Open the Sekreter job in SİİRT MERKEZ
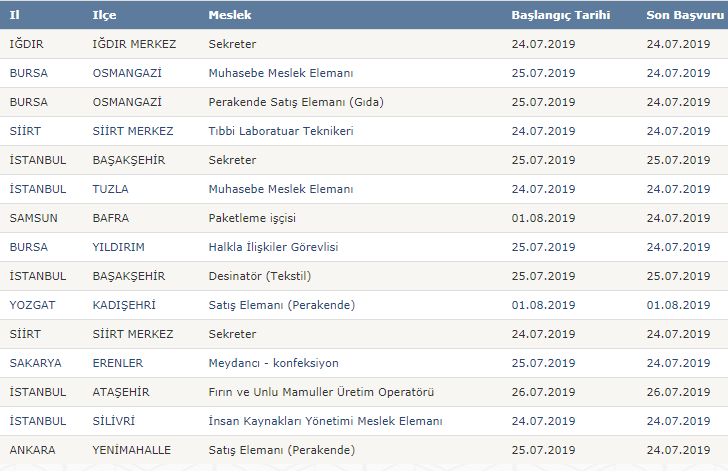 (232, 334)
